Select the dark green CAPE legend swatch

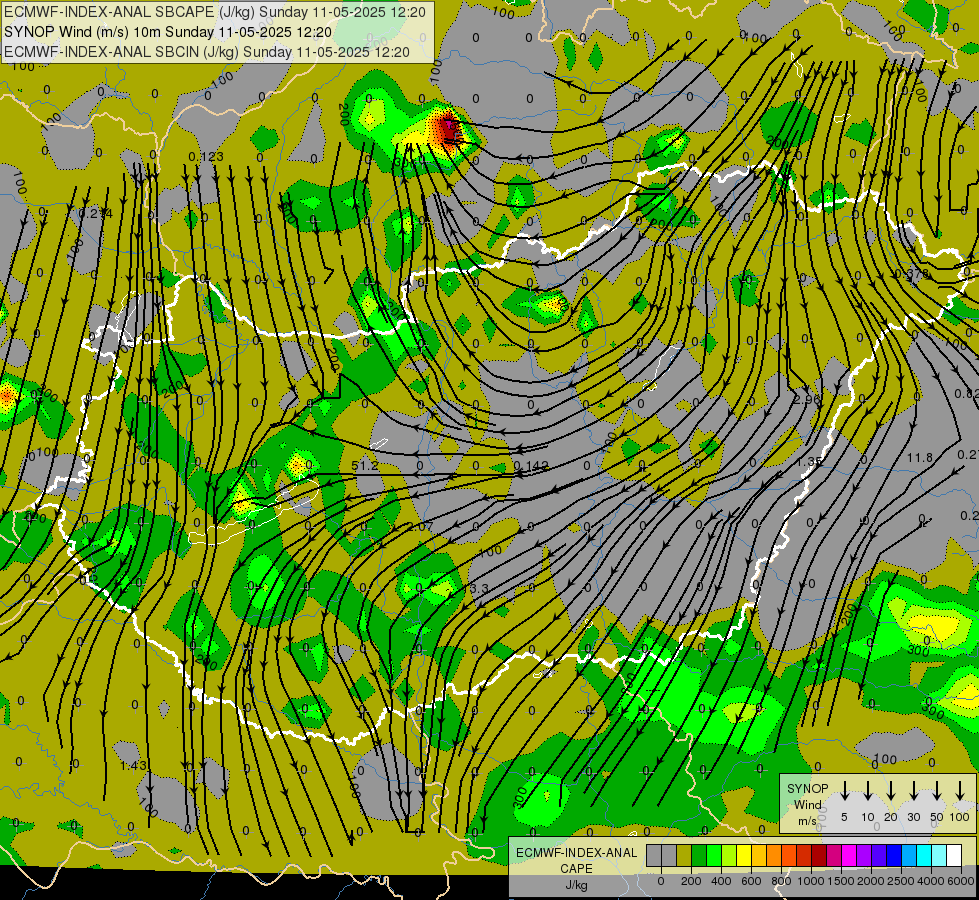[699, 856]
